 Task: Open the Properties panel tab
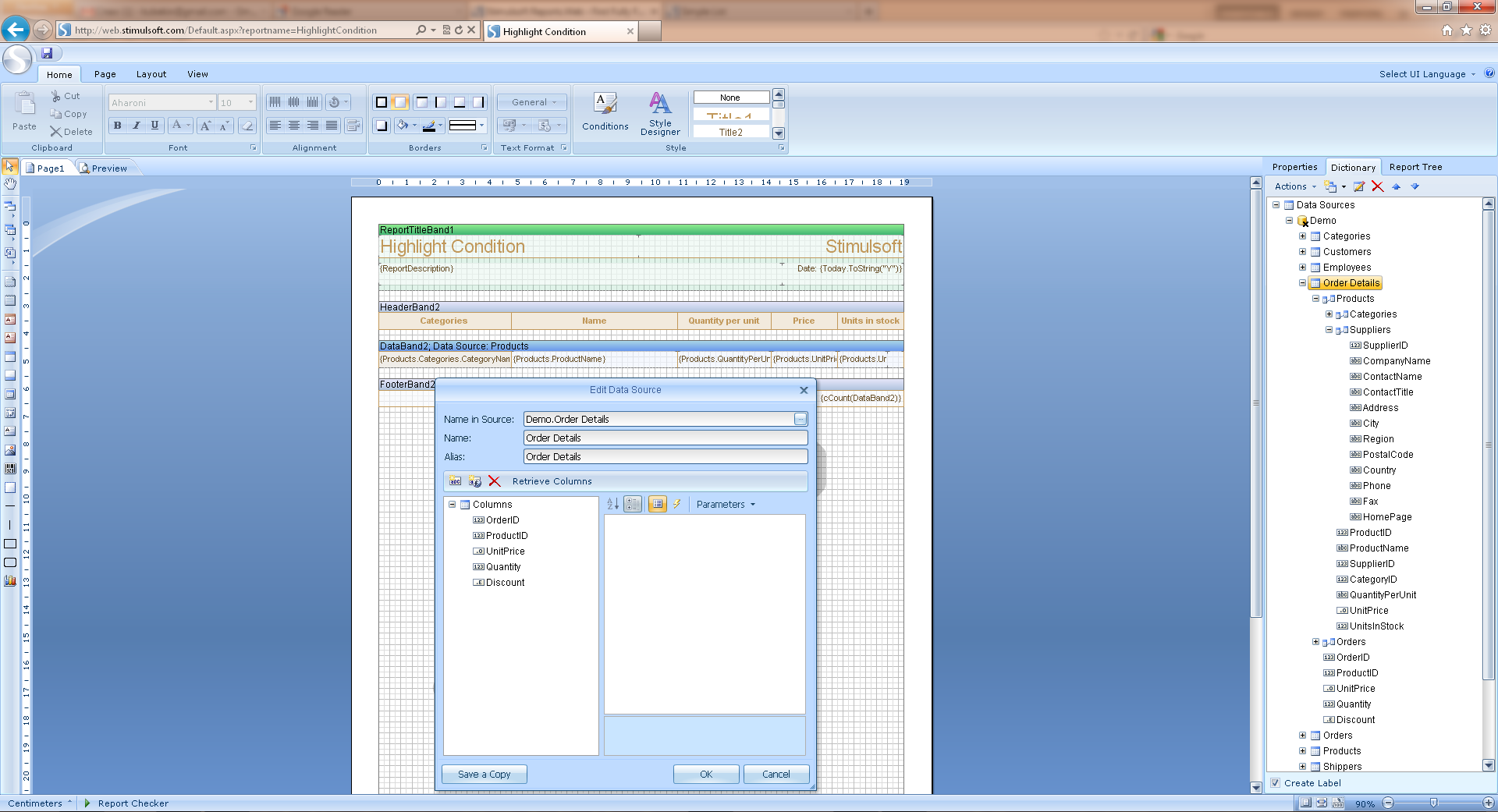point(1294,167)
